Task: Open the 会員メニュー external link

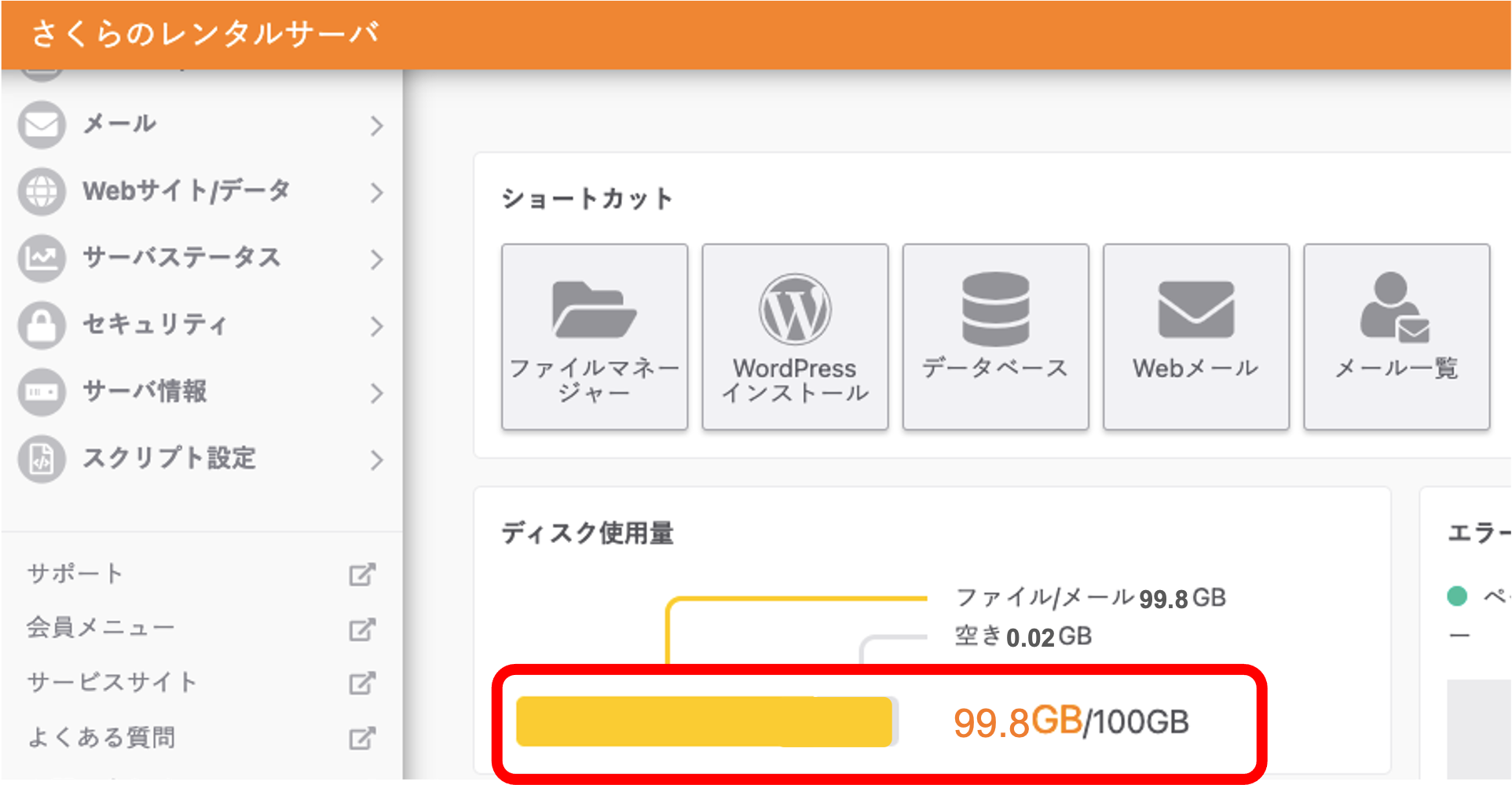Action: point(101,627)
